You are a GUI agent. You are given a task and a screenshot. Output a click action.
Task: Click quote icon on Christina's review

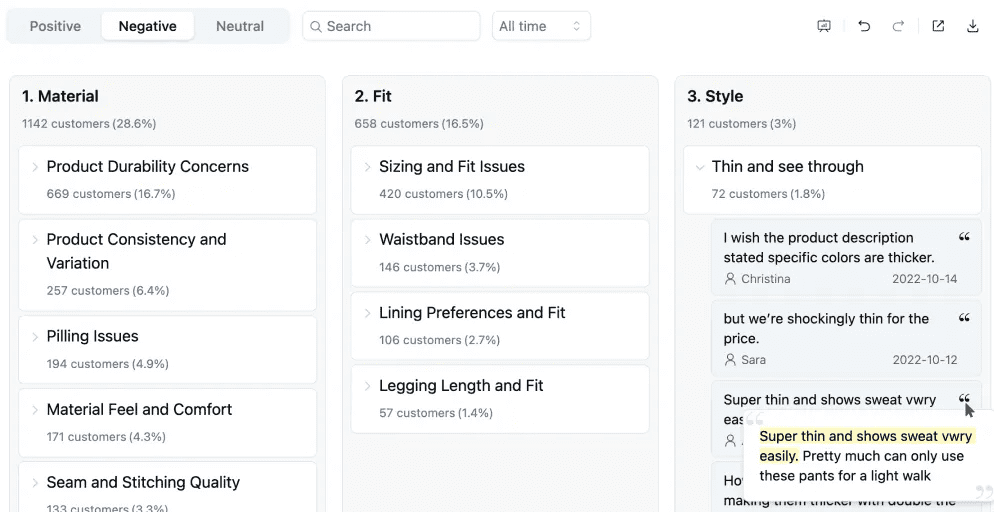[x=964, y=238]
